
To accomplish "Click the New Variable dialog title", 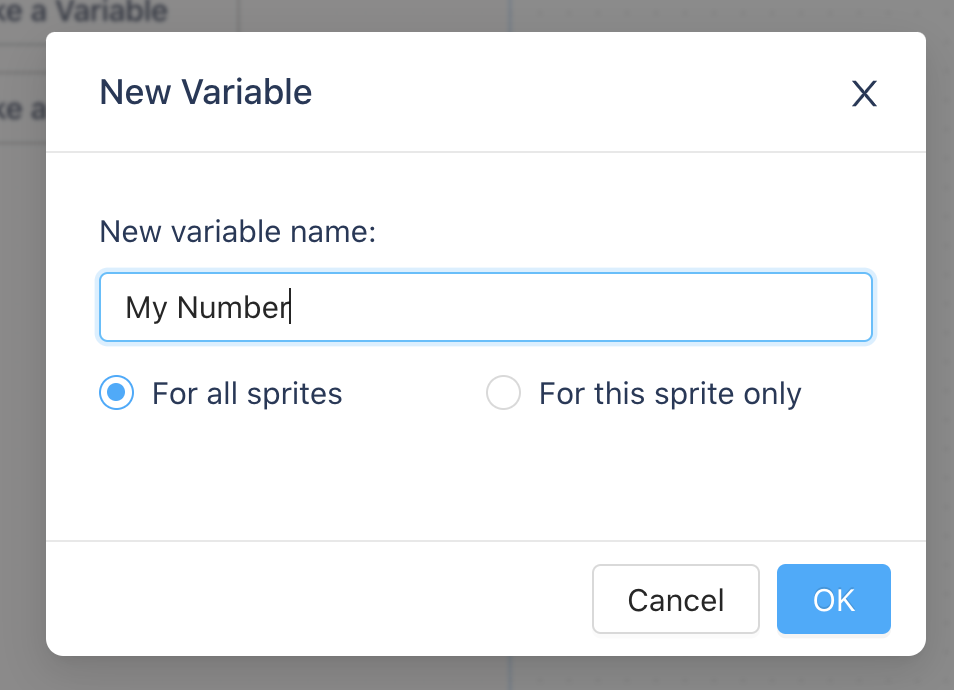I will pos(206,92).
